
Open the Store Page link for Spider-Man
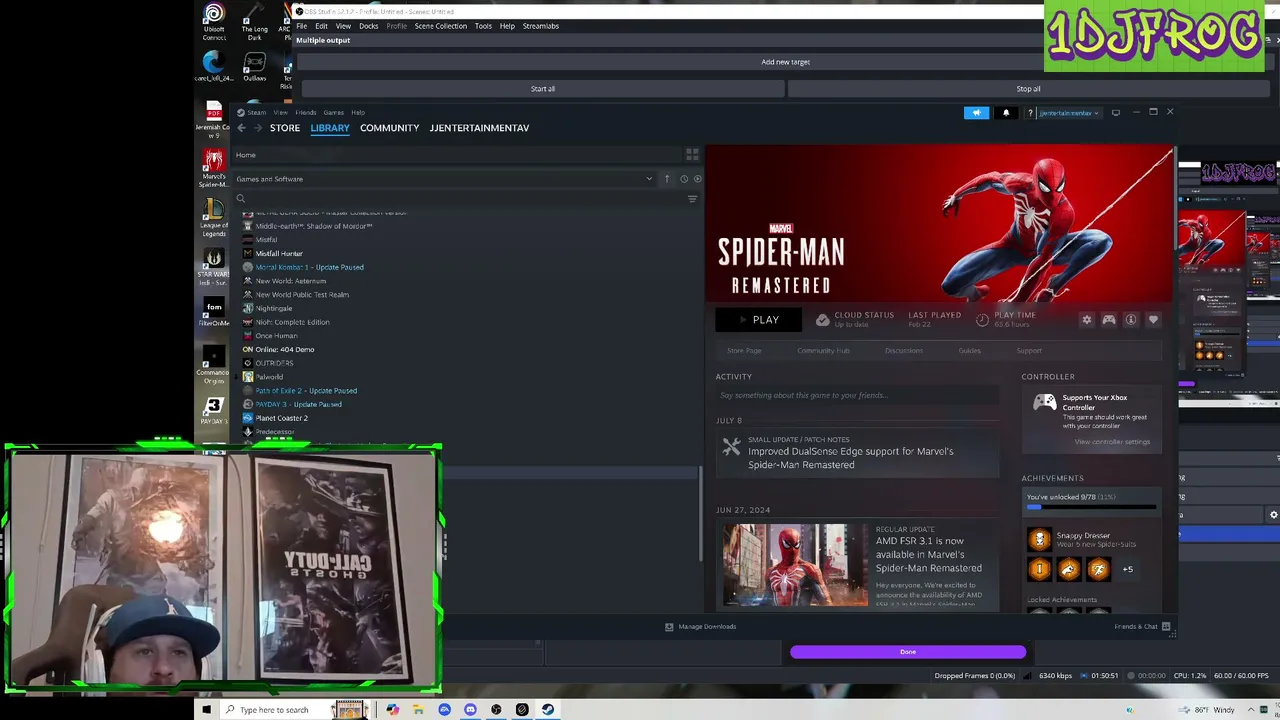(744, 351)
